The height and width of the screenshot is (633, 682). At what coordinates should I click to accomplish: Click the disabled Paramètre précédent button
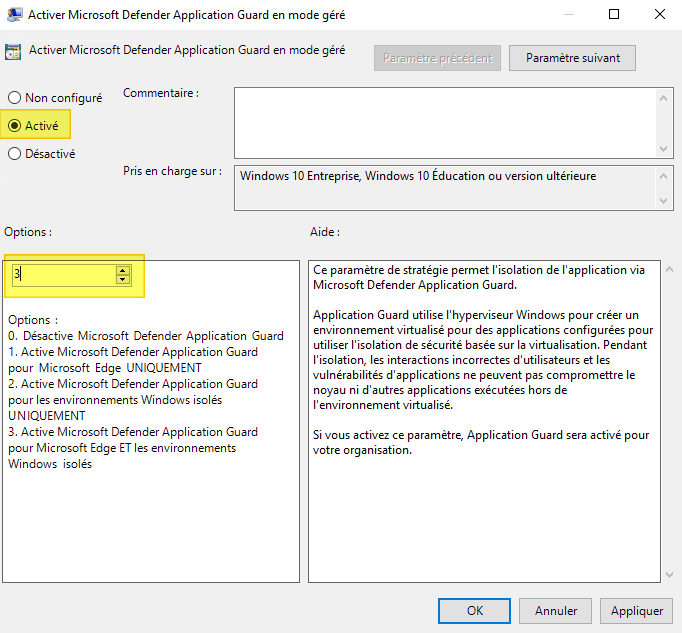click(x=437, y=58)
